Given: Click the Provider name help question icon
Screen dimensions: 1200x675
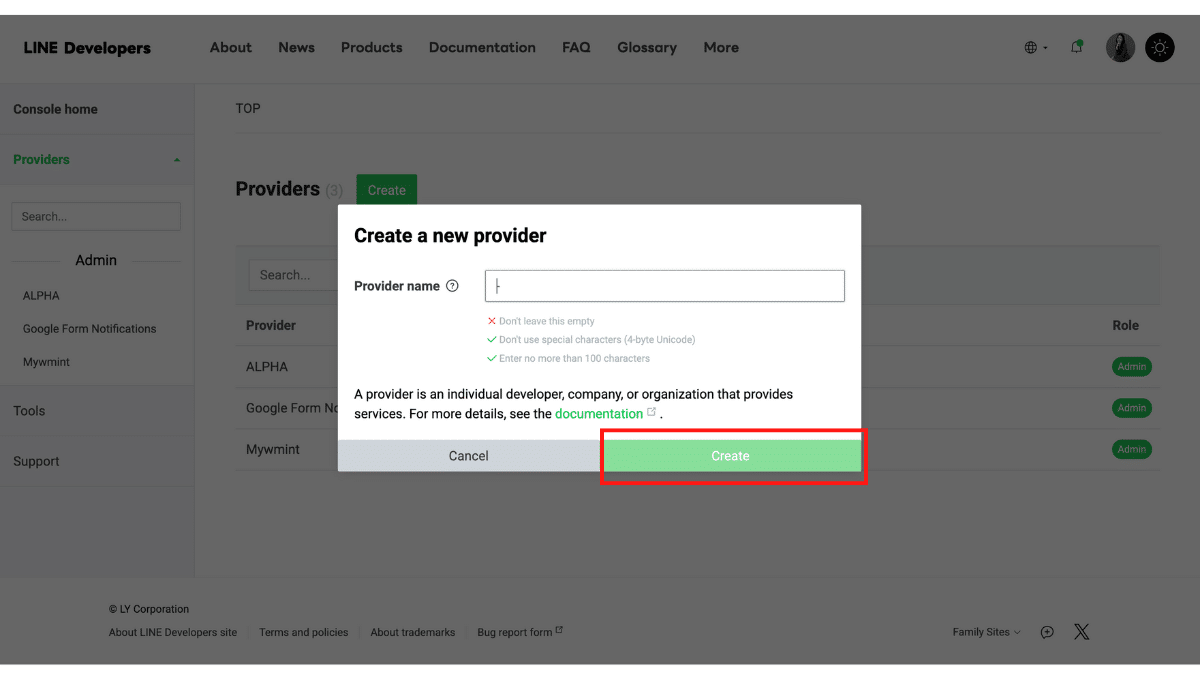Looking at the screenshot, I should (x=452, y=286).
